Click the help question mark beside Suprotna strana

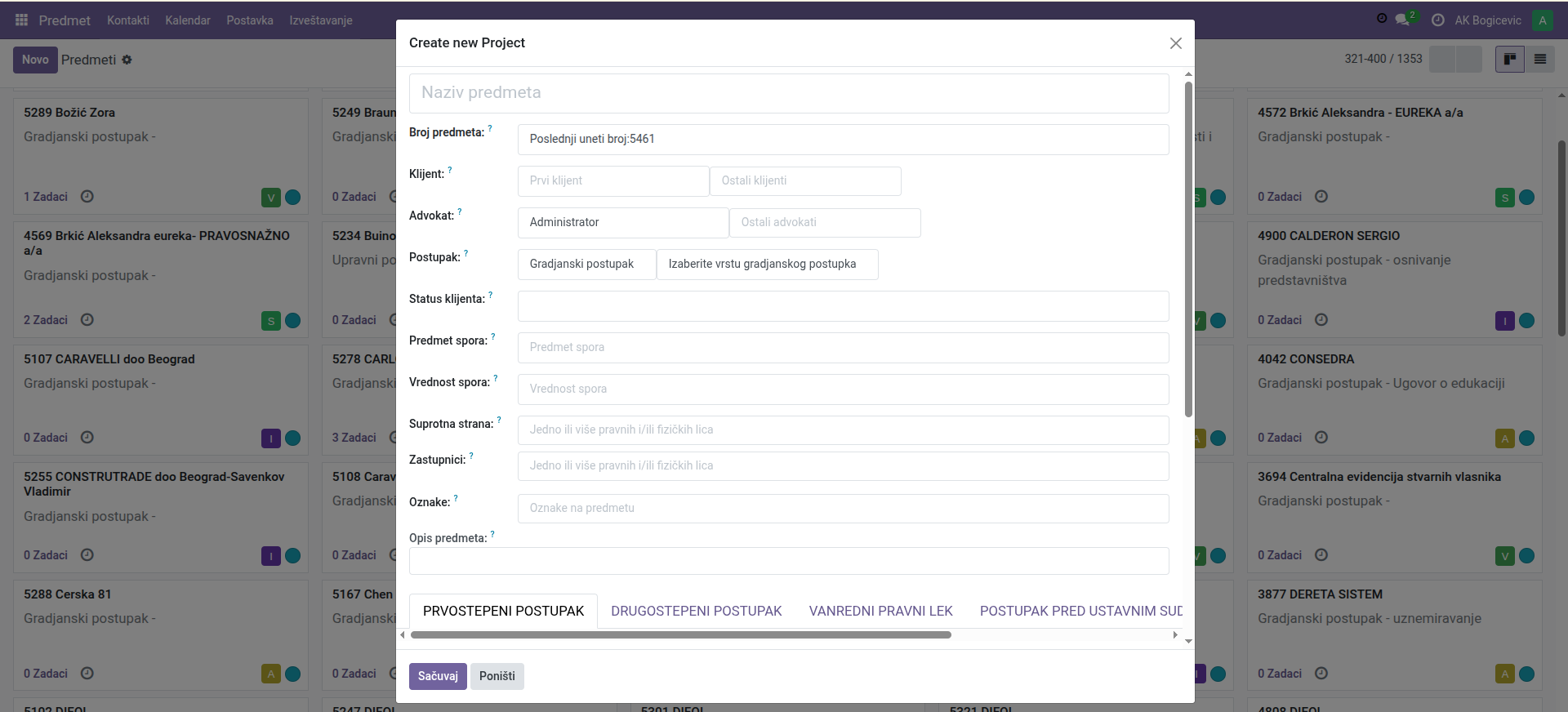point(499,421)
